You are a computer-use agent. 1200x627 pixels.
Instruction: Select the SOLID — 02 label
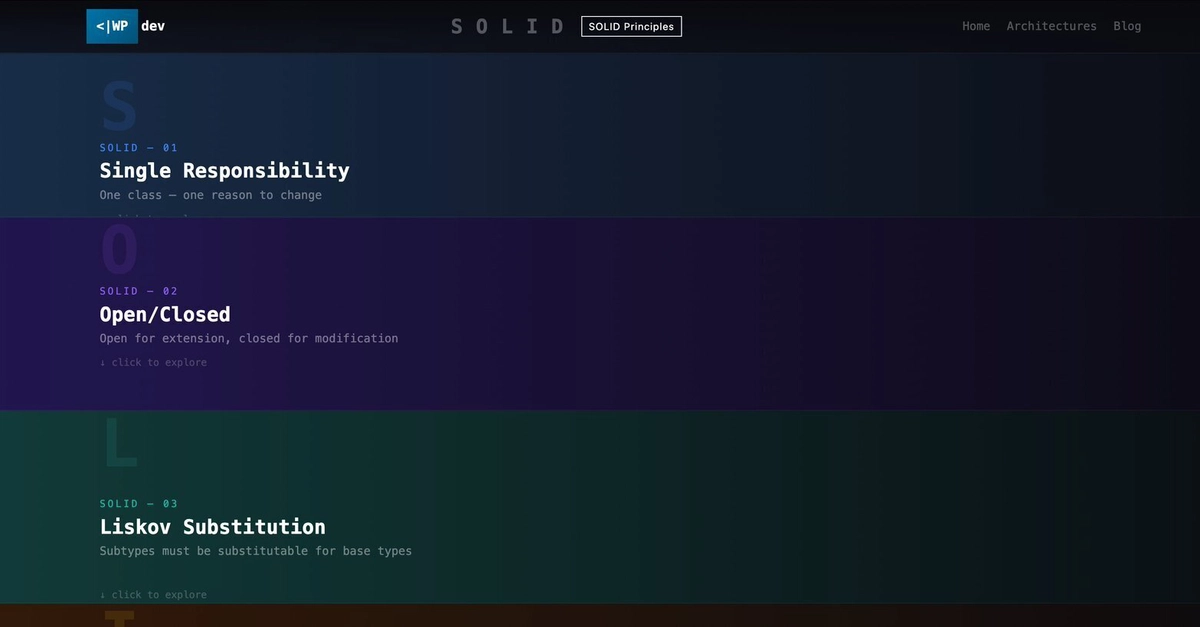point(138,291)
